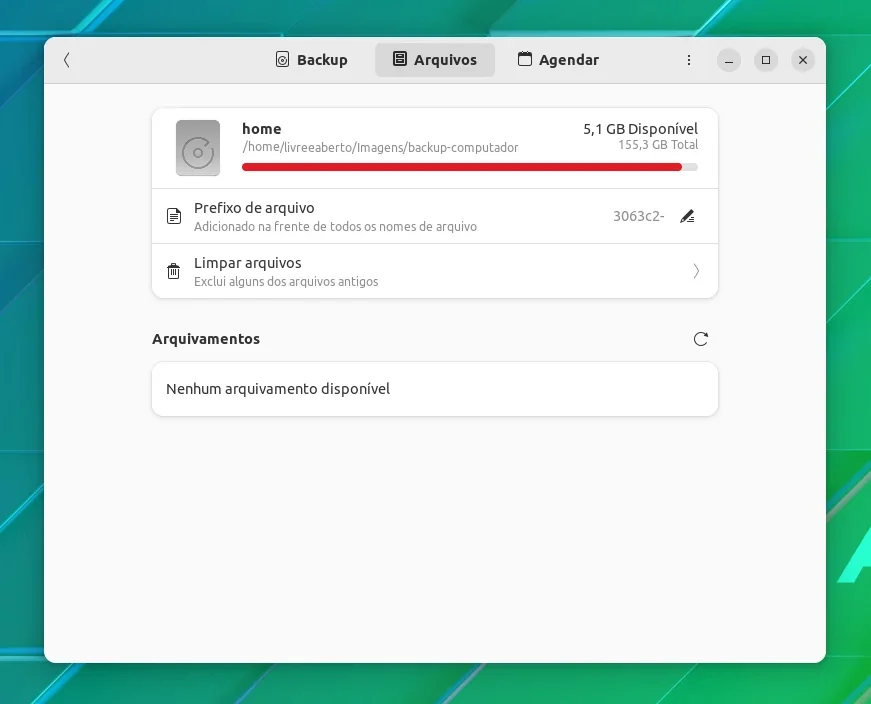
Task: Select the Arquivos tab
Action: point(435,60)
